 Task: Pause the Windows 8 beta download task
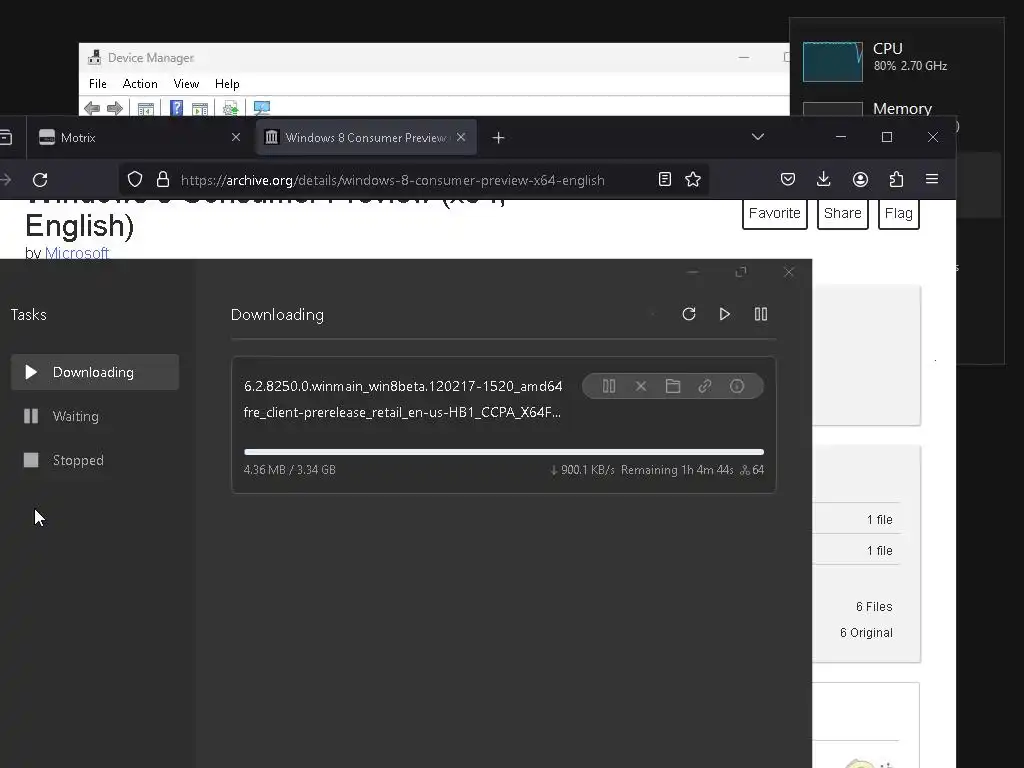[609, 386]
